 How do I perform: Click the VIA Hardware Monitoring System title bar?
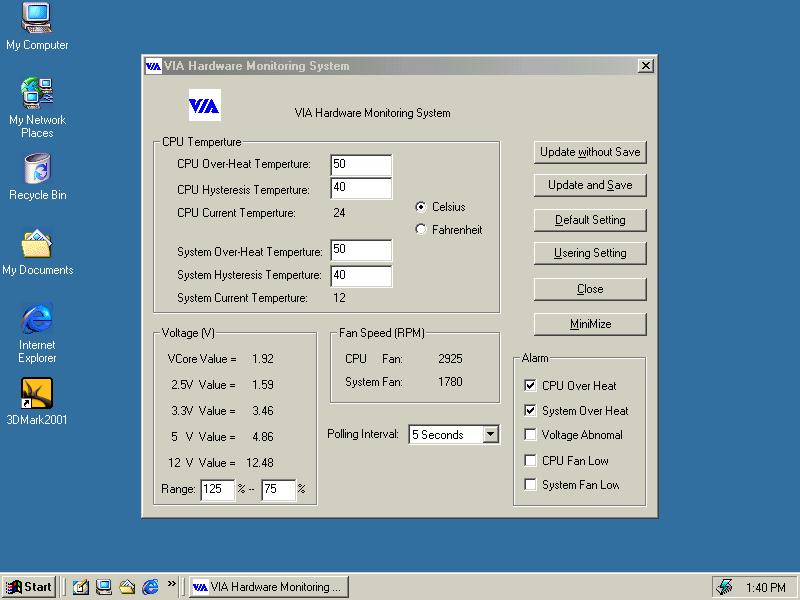click(x=399, y=66)
